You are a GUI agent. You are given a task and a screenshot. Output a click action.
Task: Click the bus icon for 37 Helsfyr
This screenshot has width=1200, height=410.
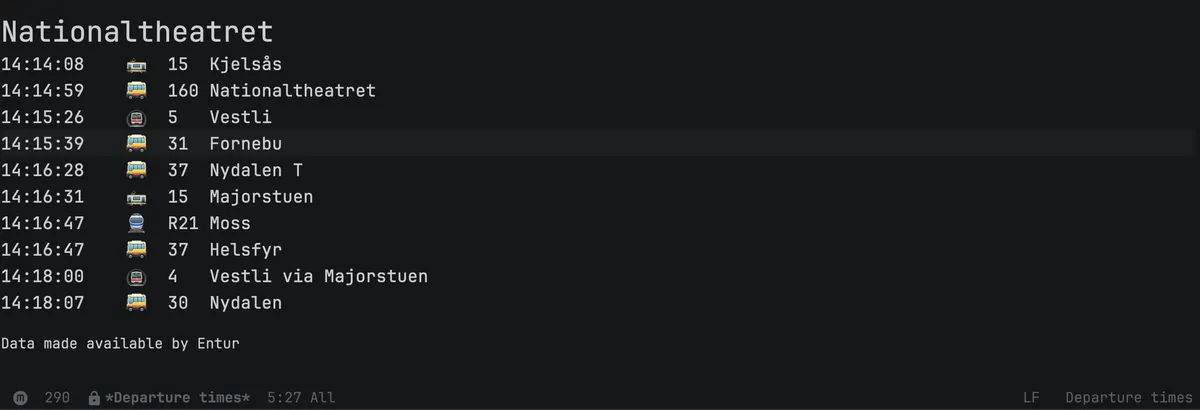(x=136, y=250)
